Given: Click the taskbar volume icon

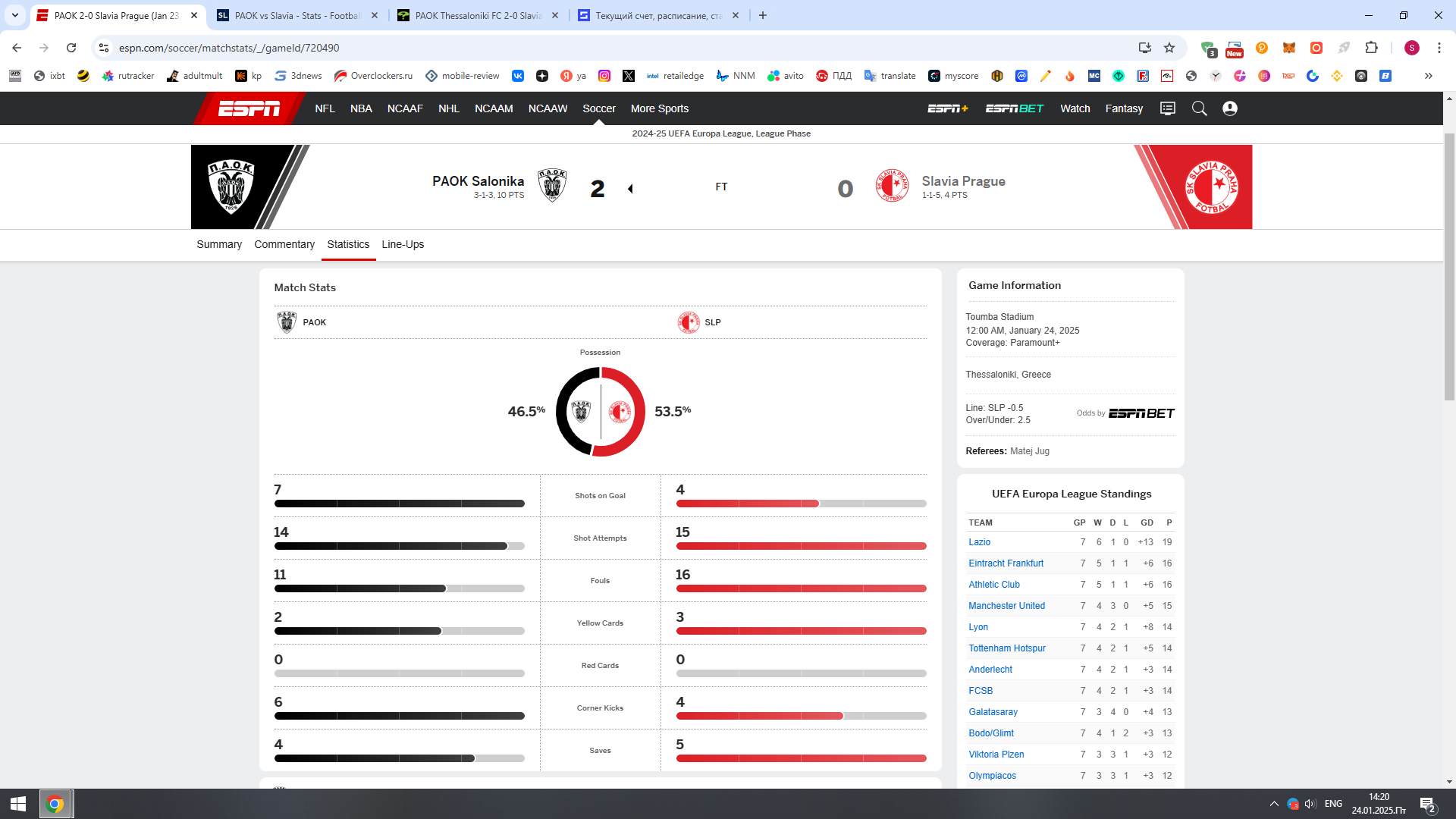Looking at the screenshot, I should pos(1310,804).
